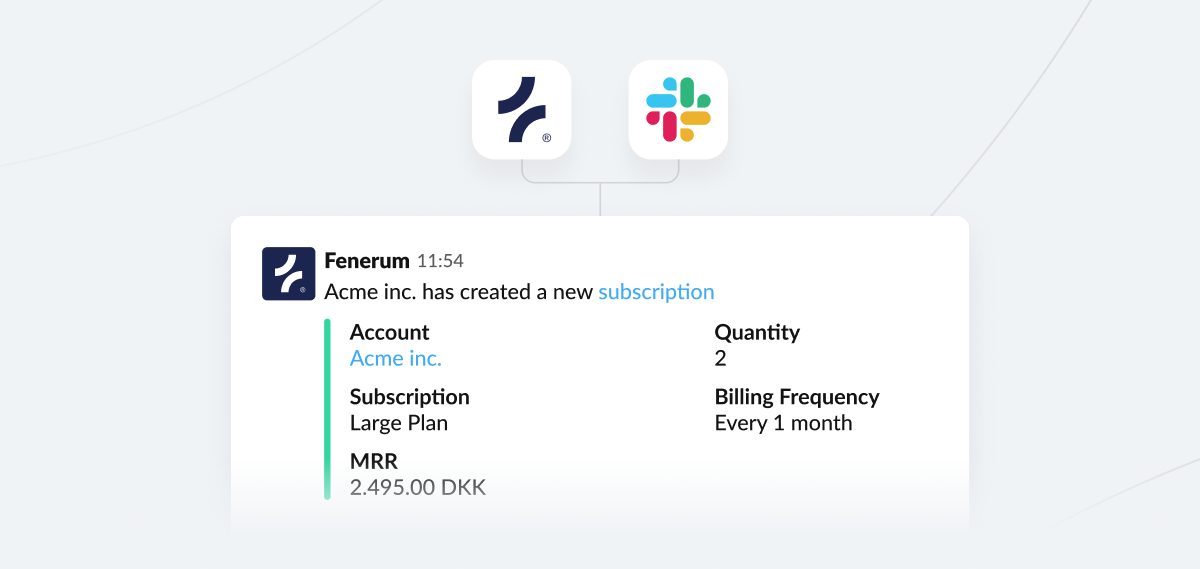Screen dimensions: 1200x569
Task: Click the registered trademark symbol on large Fenerum icon
Action: tap(546, 138)
